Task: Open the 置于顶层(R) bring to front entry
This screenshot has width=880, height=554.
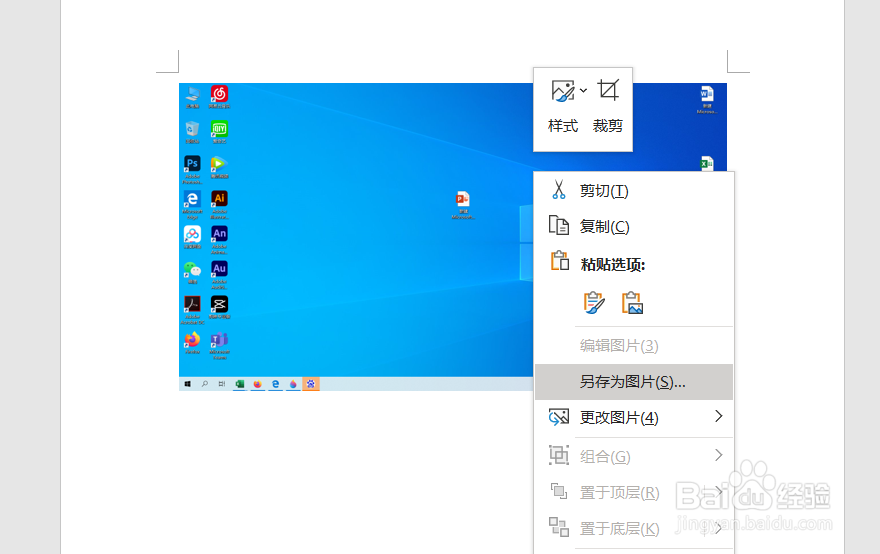Action: [634, 492]
